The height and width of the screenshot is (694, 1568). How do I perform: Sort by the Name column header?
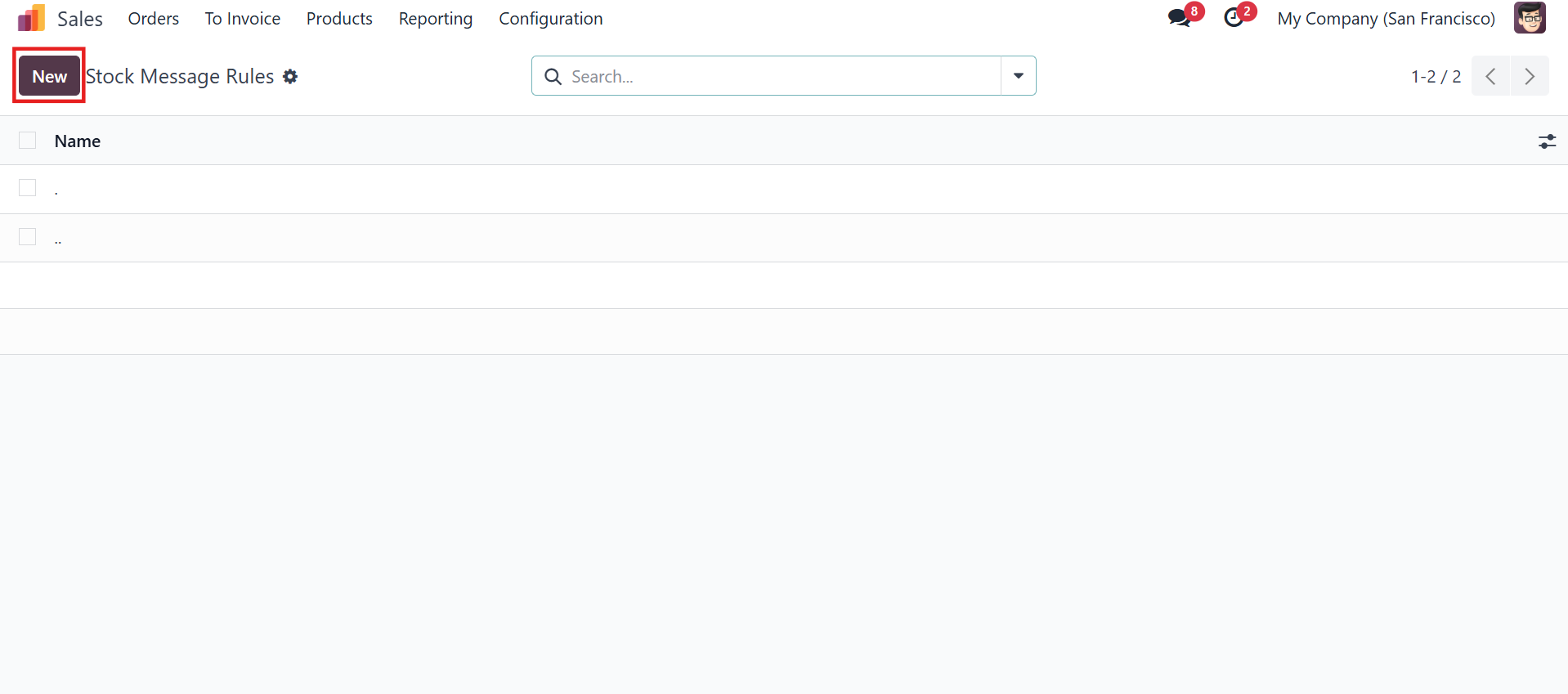(x=78, y=141)
